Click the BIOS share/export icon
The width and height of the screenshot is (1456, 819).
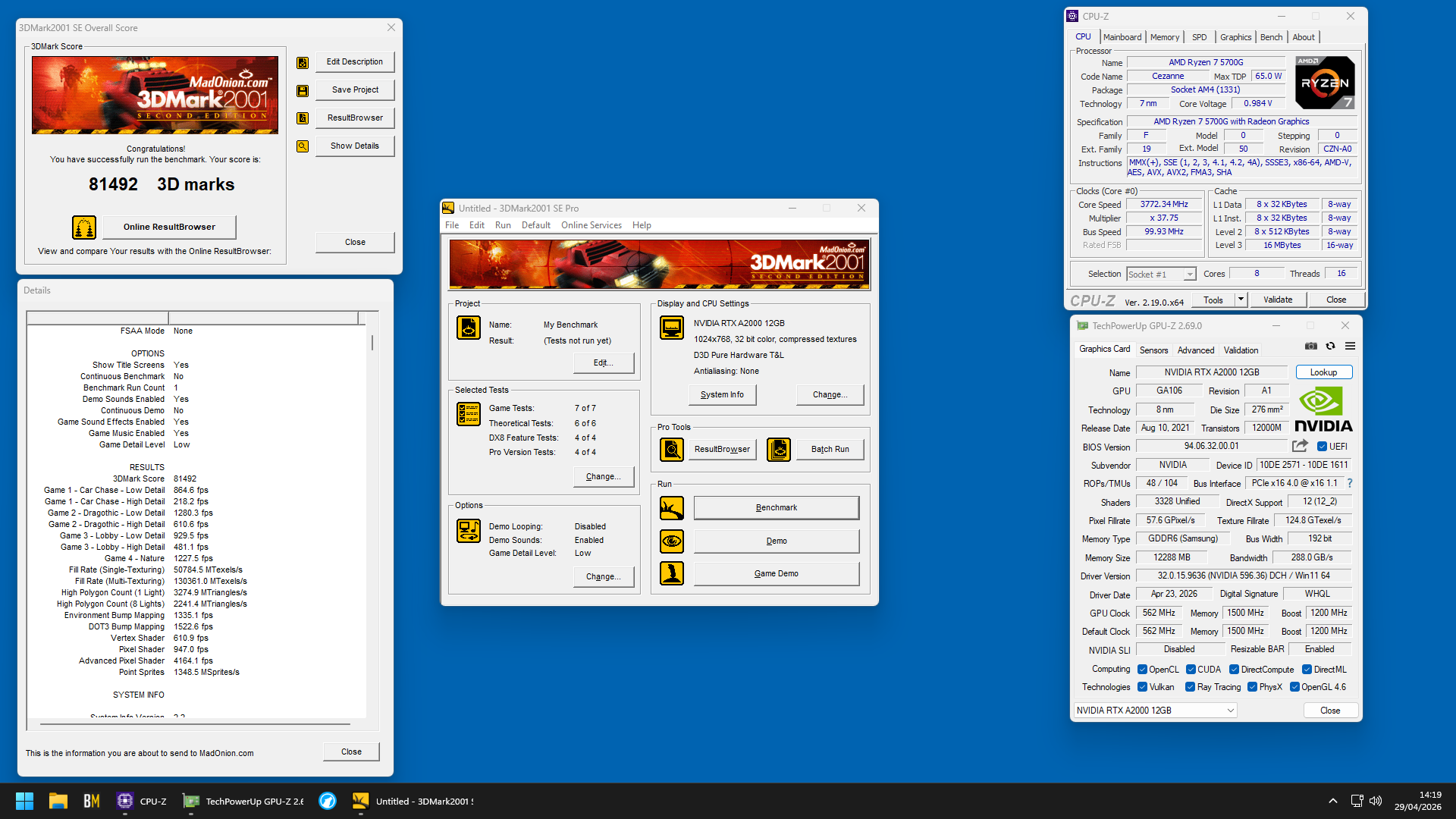coord(1301,446)
